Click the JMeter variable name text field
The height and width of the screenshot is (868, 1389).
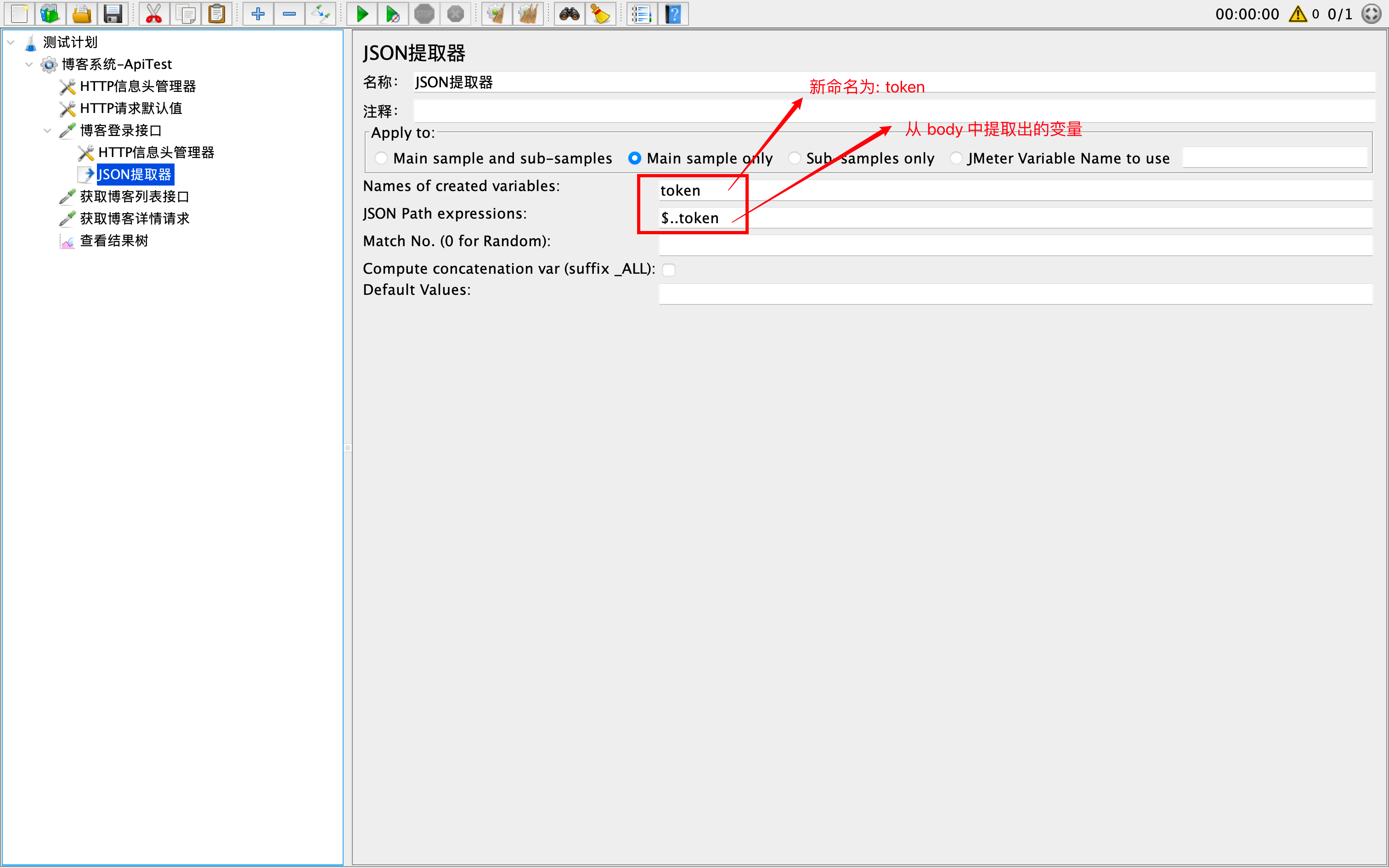pos(1275,157)
